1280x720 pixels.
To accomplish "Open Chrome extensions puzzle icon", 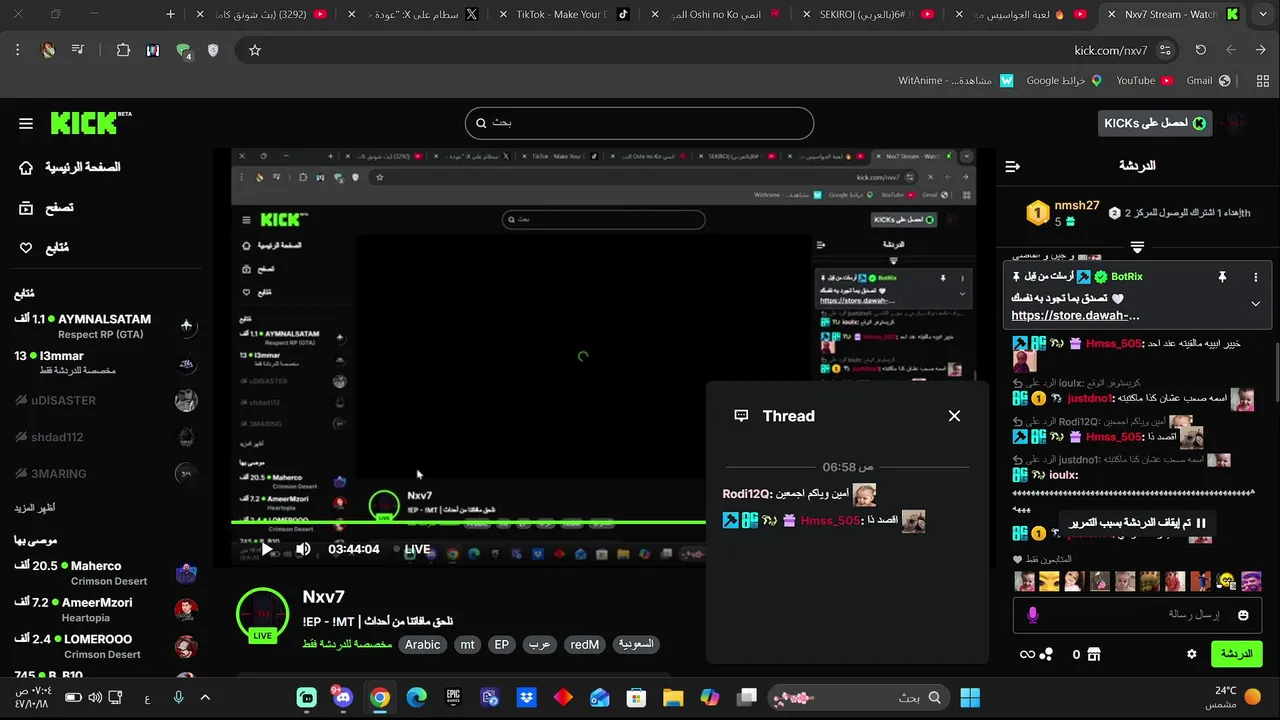I will tap(123, 50).
